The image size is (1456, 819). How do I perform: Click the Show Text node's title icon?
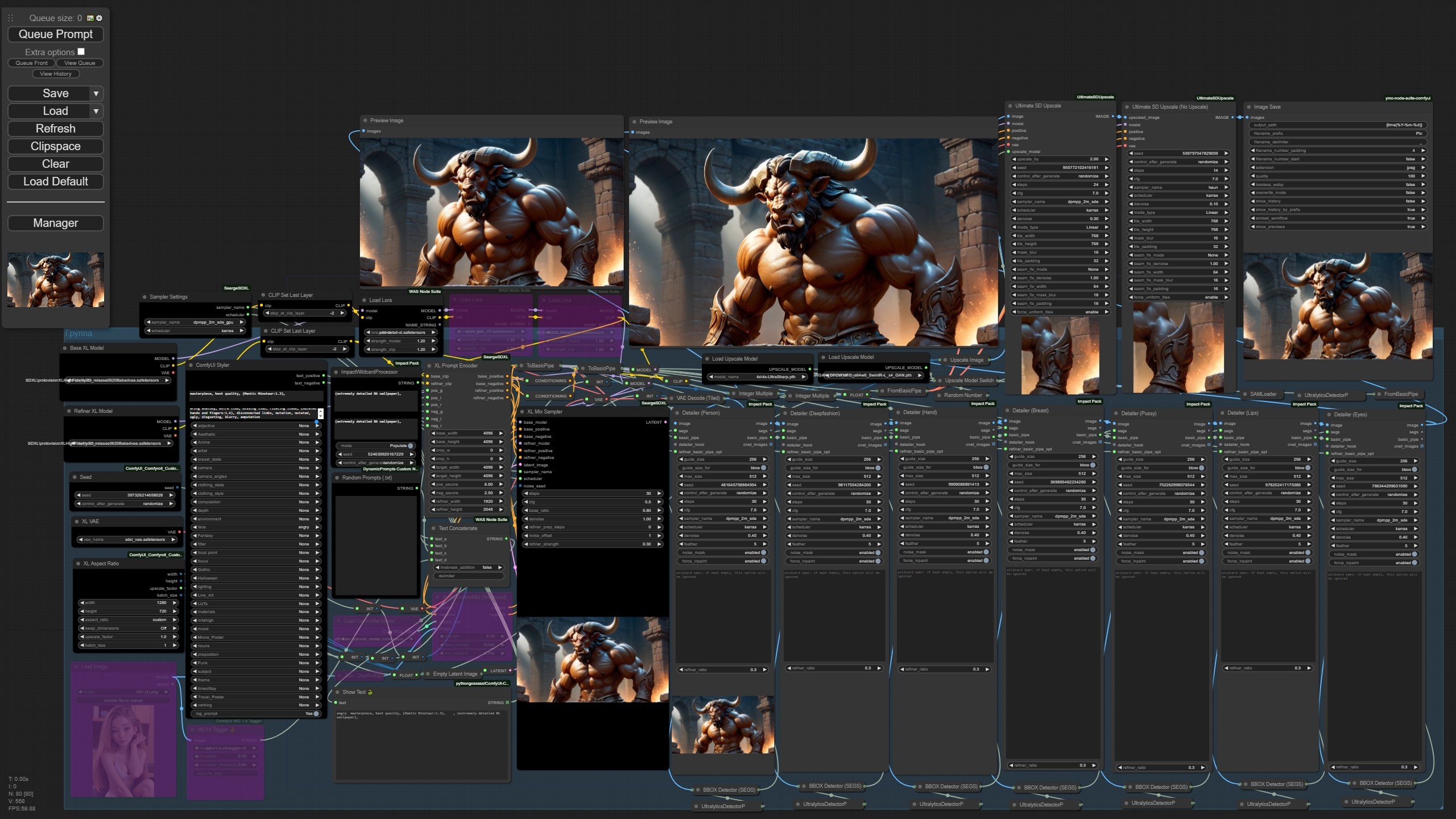(x=370, y=692)
